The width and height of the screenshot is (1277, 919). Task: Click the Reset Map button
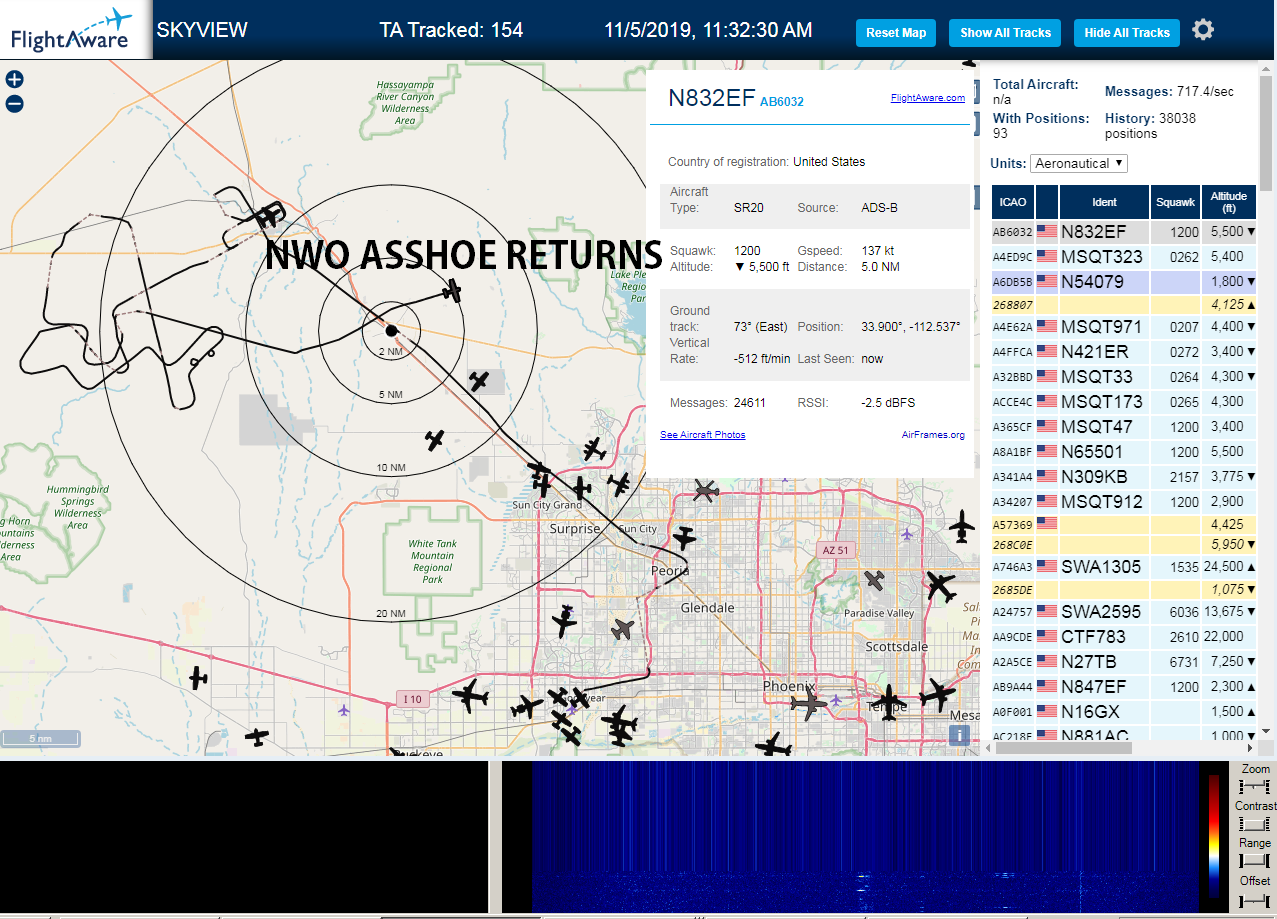896,33
